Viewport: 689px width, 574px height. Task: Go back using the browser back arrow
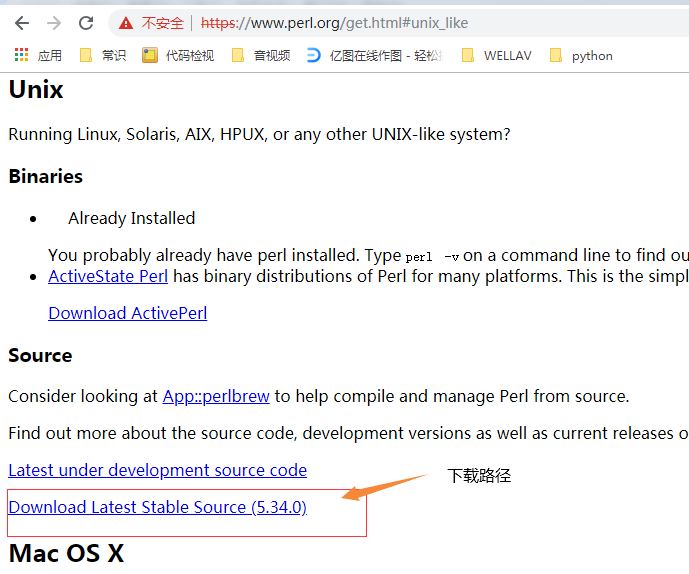tap(22, 23)
